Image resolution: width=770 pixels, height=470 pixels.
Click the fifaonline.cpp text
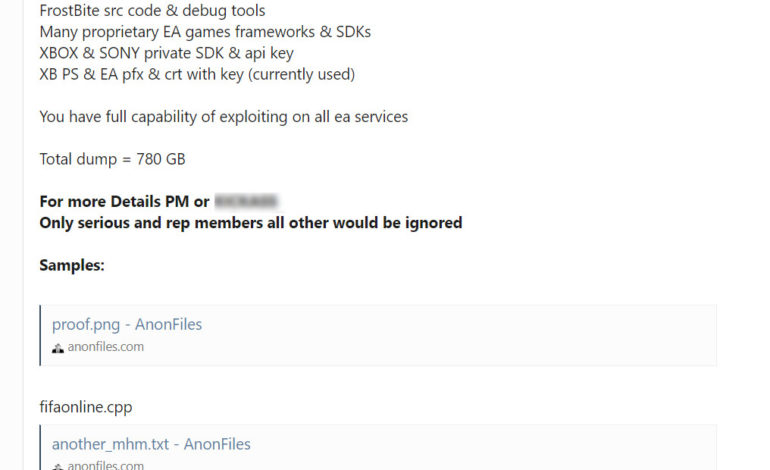86,407
